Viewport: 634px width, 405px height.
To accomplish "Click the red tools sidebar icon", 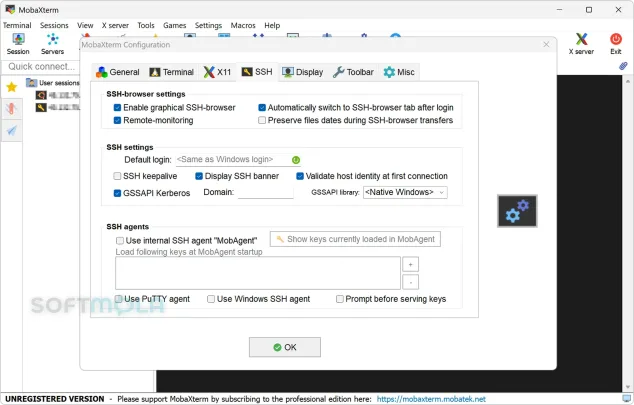I will [x=12, y=108].
